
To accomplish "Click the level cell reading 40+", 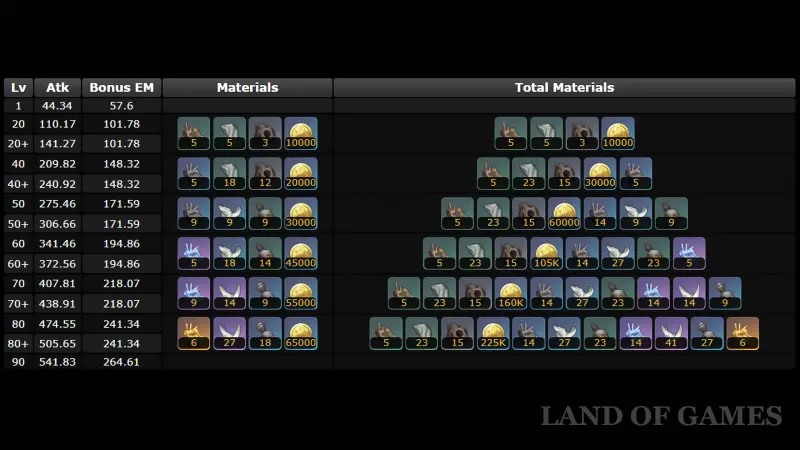I will [x=18, y=184].
